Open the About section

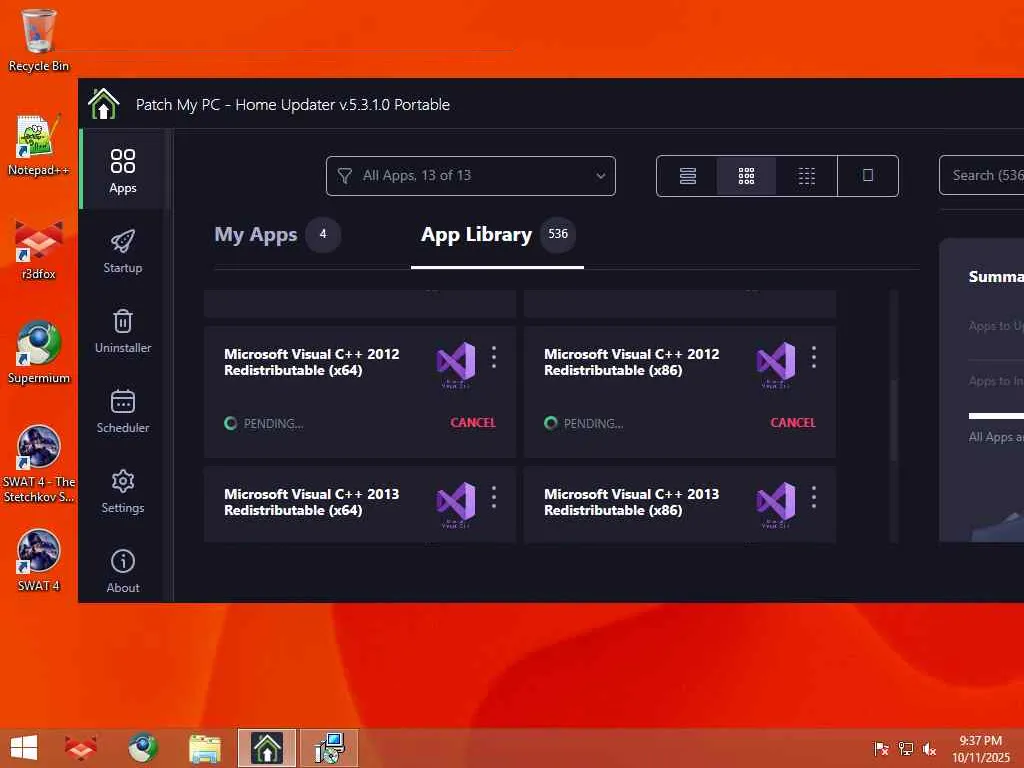point(123,571)
